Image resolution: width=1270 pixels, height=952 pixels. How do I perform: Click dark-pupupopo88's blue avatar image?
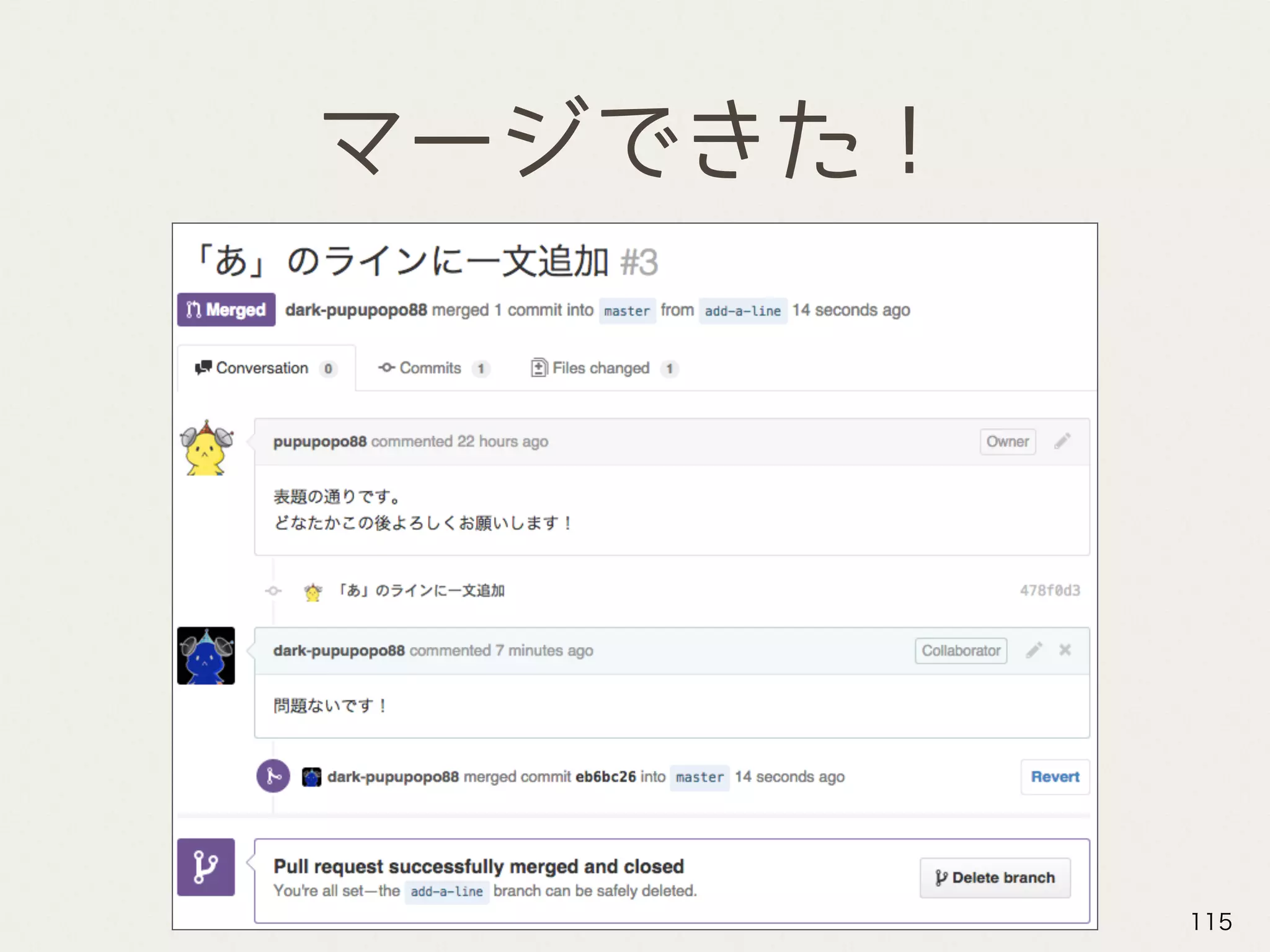[x=206, y=656]
